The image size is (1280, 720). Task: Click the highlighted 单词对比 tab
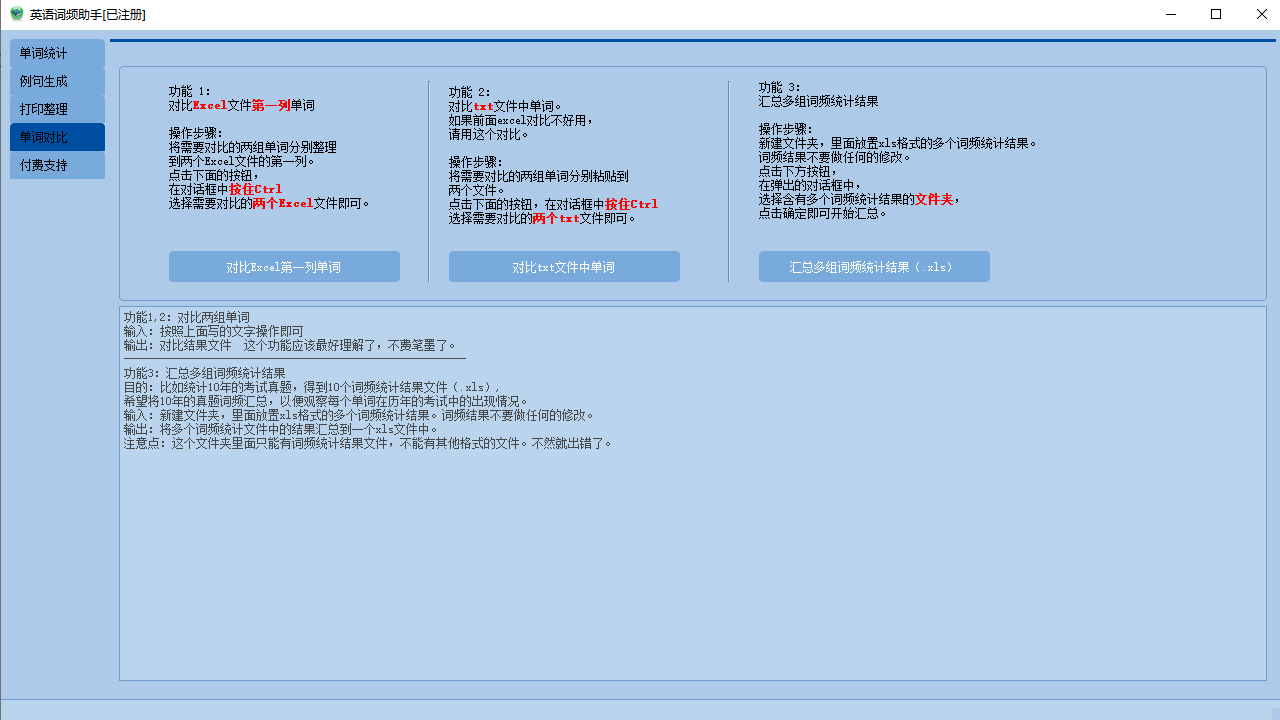point(56,137)
